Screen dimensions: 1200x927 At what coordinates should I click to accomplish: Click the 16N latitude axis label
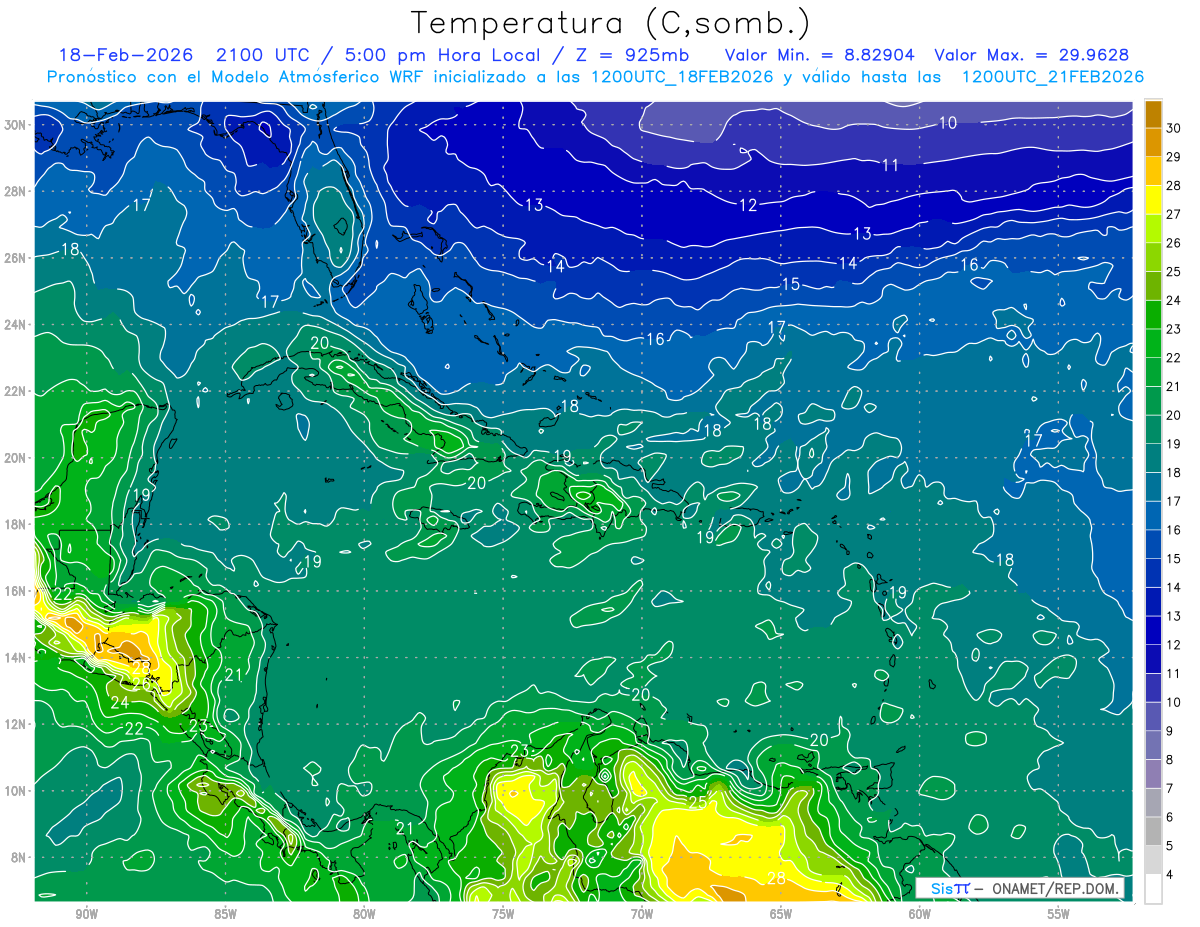point(16,591)
